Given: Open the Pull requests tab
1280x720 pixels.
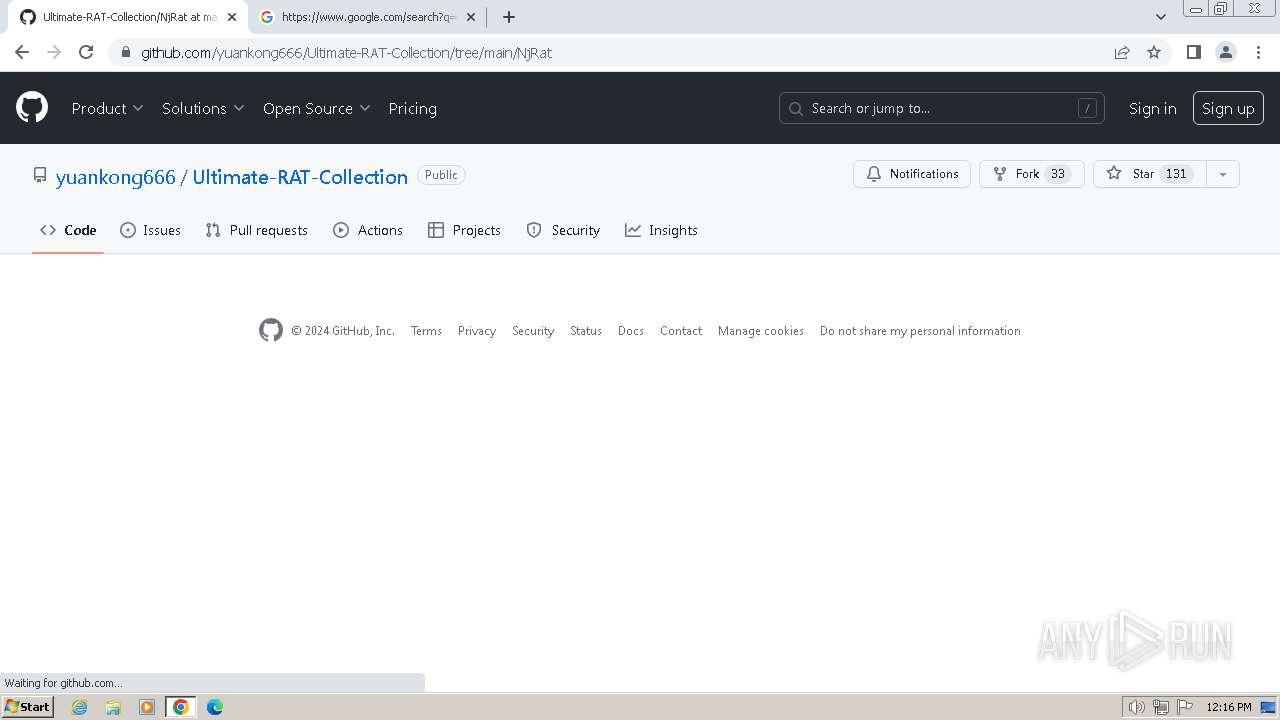Looking at the screenshot, I should point(257,230).
